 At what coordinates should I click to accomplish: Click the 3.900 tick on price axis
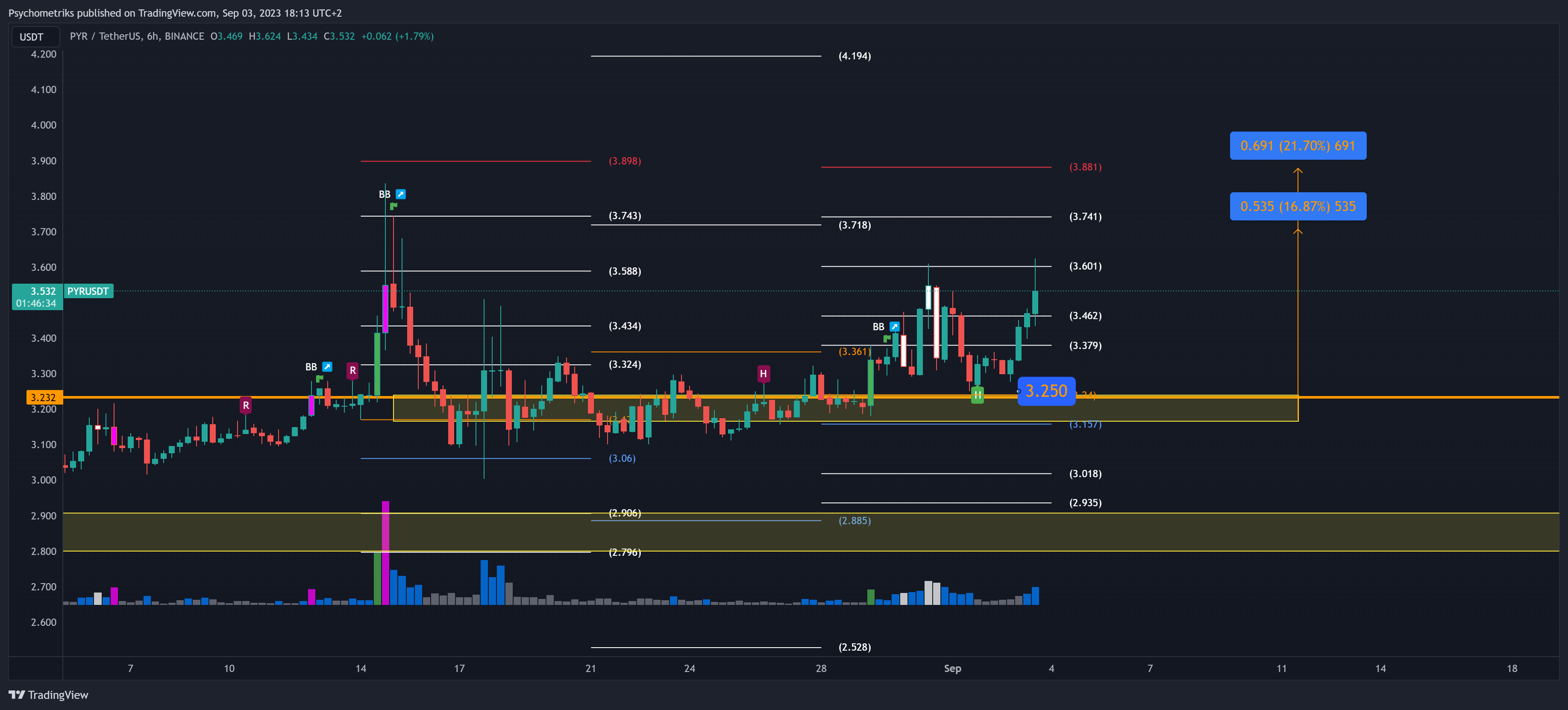pyautogui.click(x=44, y=161)
